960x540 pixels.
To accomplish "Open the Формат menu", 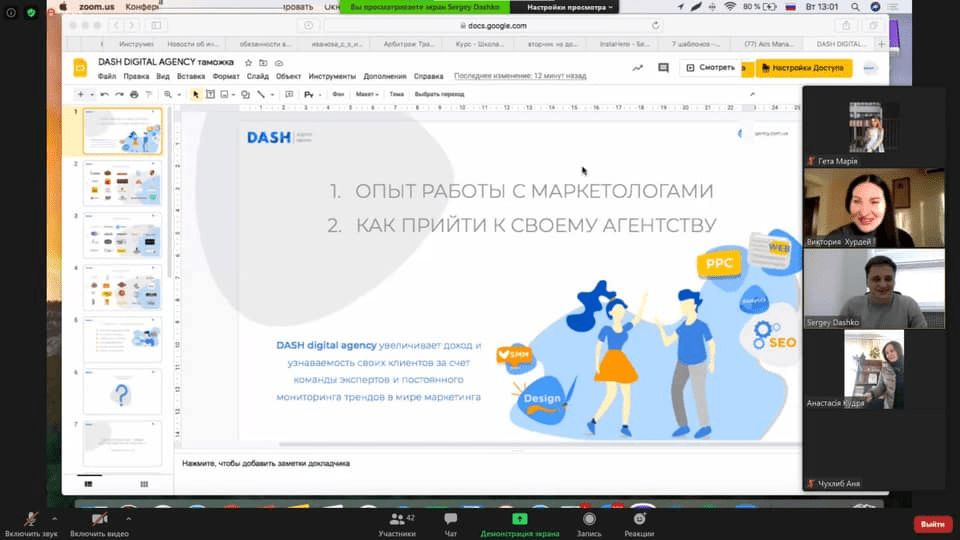I will pyautogui.click(x=226, y=77).
